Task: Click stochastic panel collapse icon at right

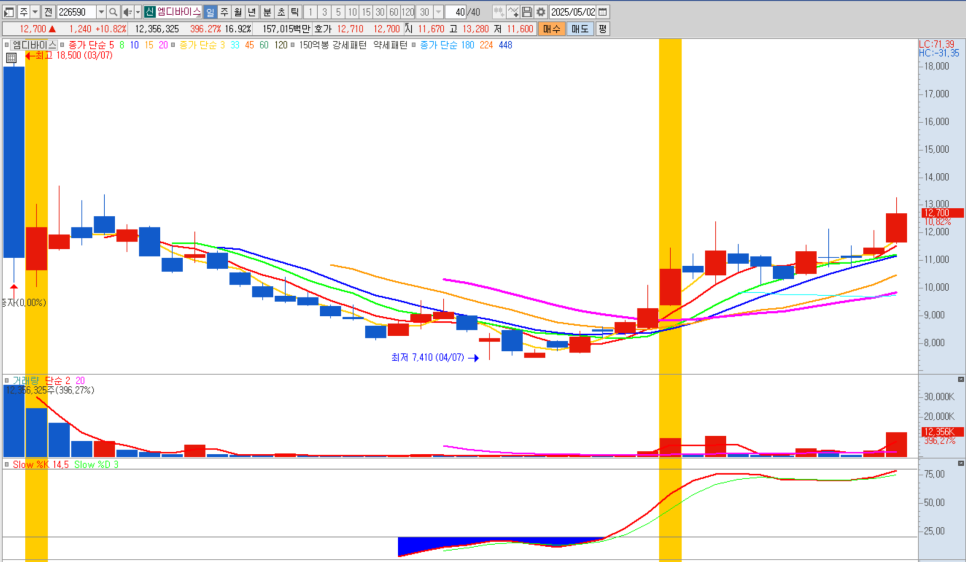Action: (960, 463)
